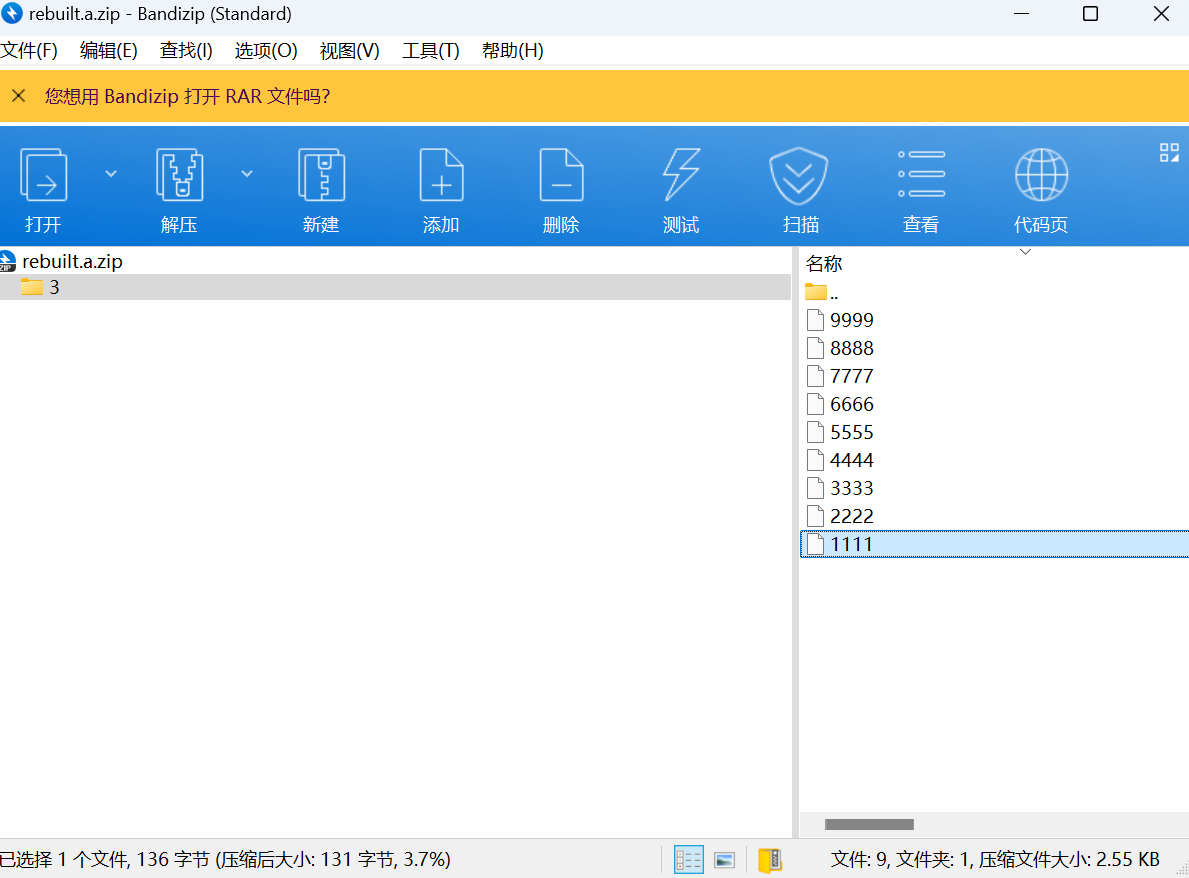This screenshot has height=878, width=1189.
Task: Click the resize grip at window corner
Action: (x=1181, y=870)
